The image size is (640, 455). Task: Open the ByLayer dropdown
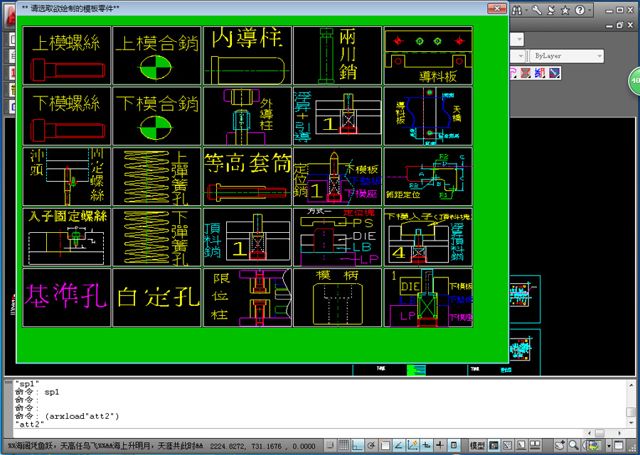click(567, 56)
